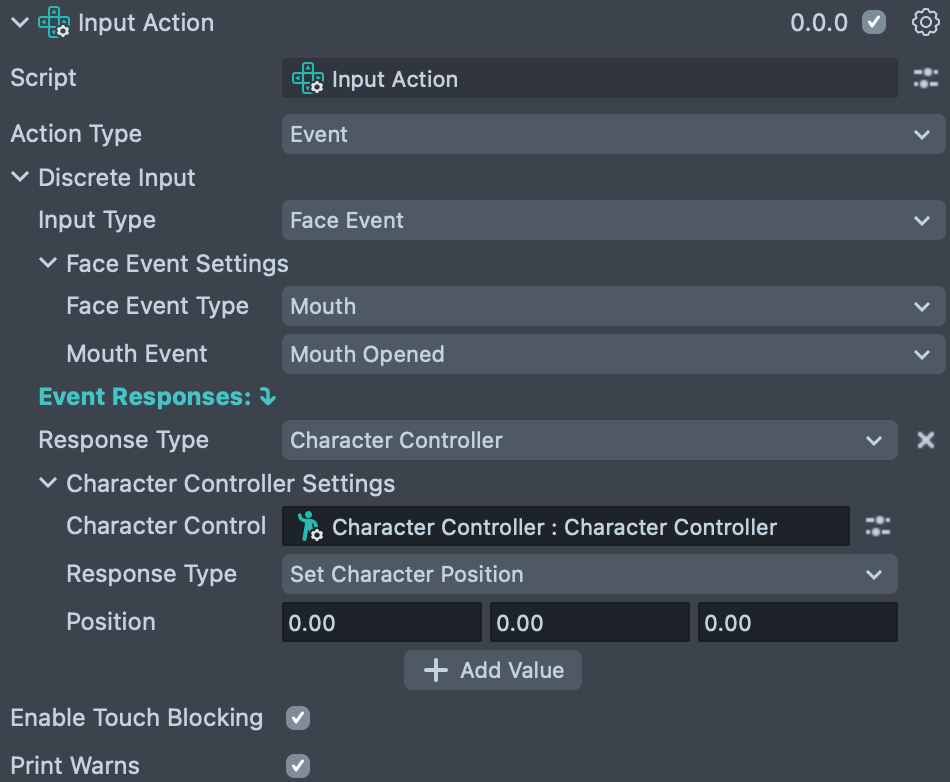Disable the Enable Touch Blocking checkbox
950x782 pixels.
tap(298, 718)
